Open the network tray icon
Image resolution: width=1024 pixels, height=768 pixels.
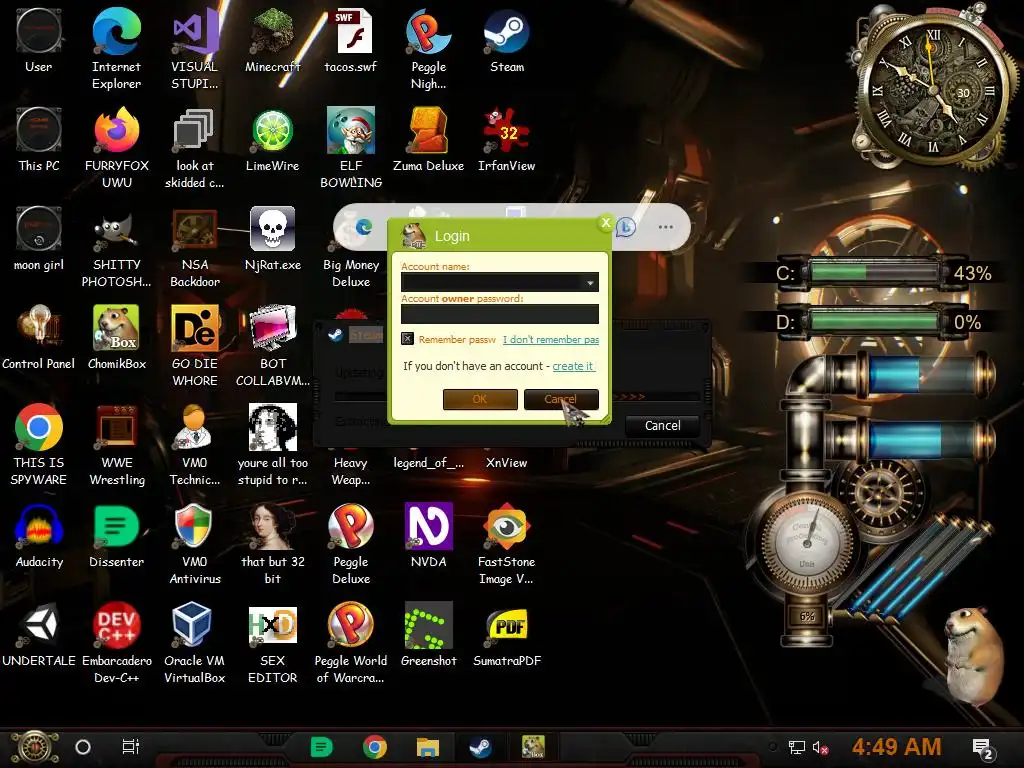coord(797,748)
